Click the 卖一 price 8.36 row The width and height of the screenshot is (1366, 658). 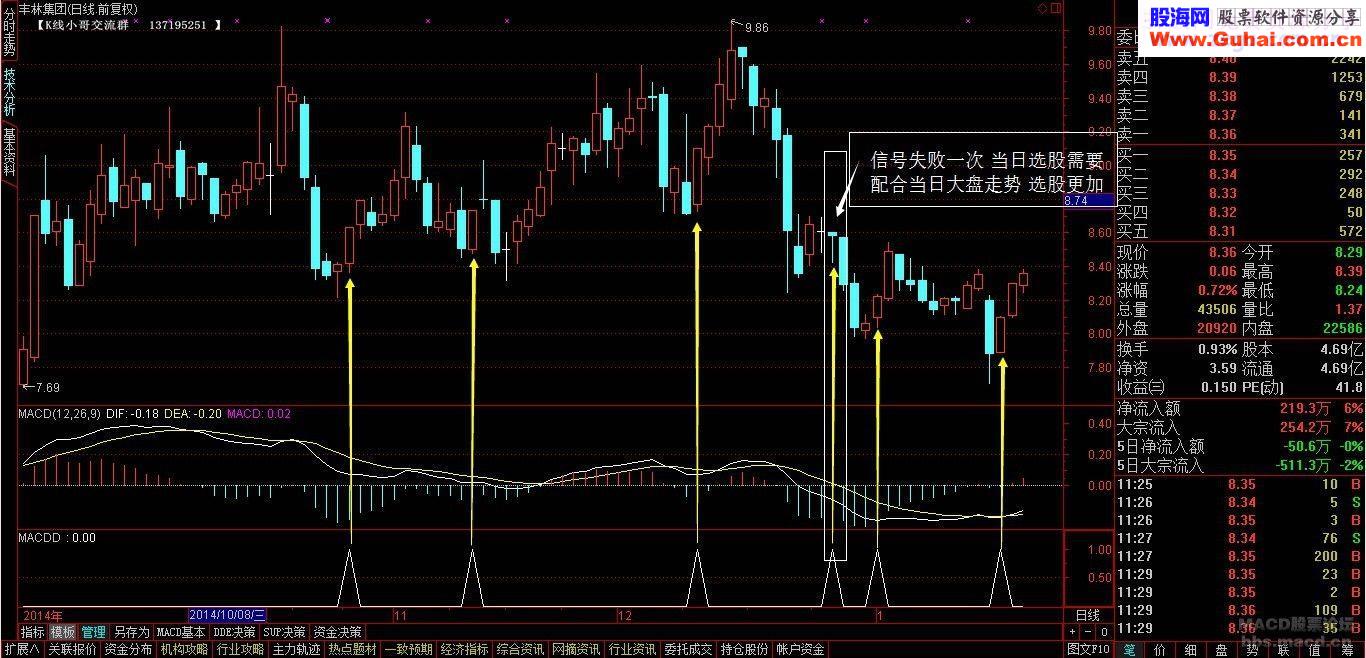pyautogui.click(x=1240, y=134)
